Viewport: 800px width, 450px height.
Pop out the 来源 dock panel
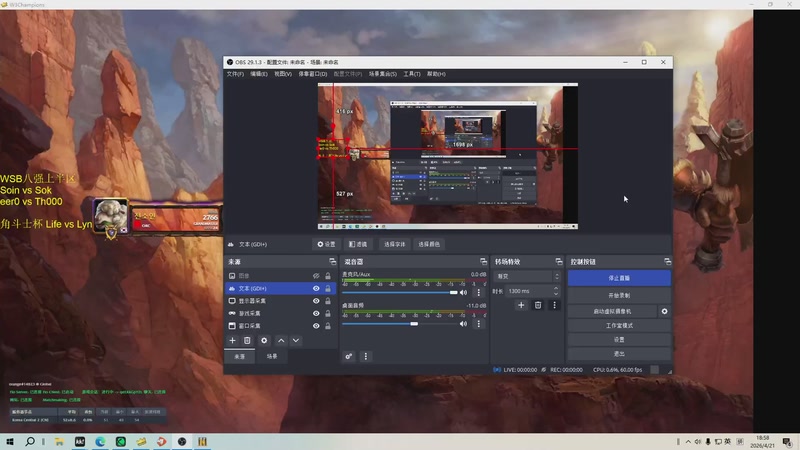(x=333, y=262)
